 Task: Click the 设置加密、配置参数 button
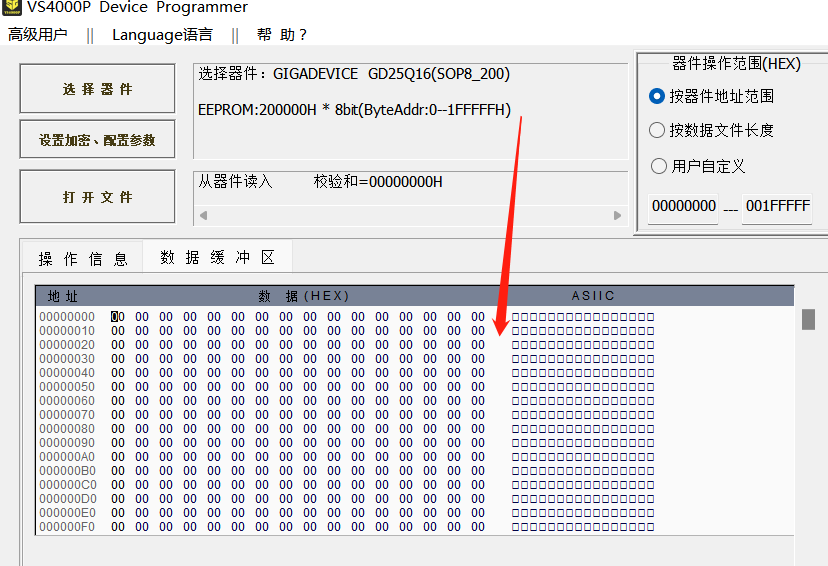click(x=97, y=139)
